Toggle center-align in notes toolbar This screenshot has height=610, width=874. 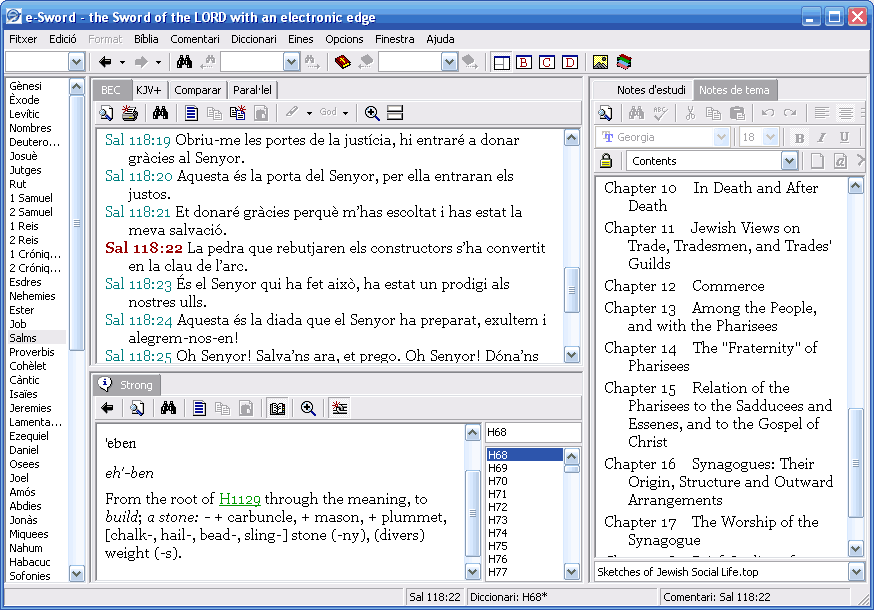(x=846, y=113)
